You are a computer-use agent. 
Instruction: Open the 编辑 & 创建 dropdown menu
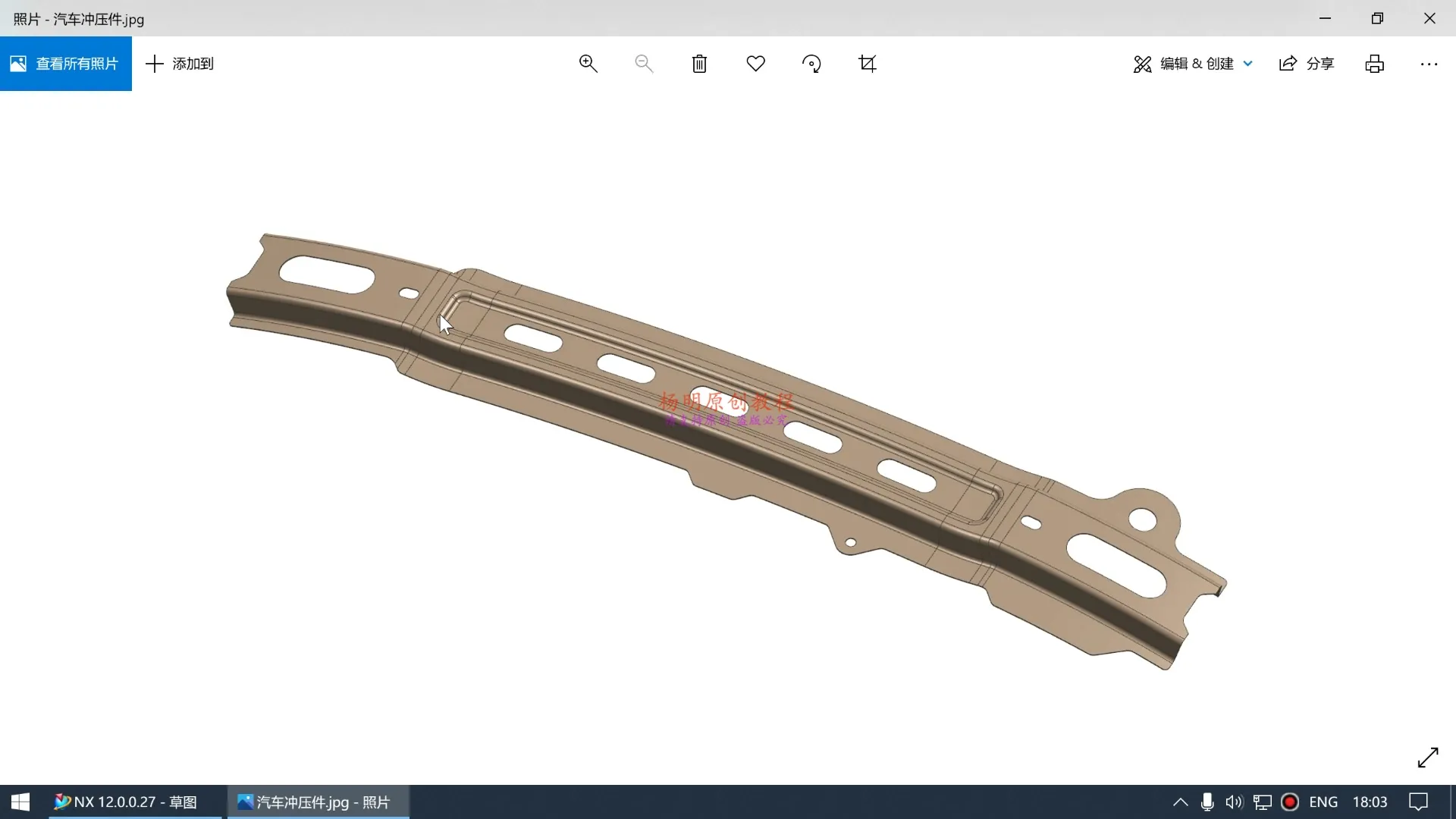[x=1193, y=64]
